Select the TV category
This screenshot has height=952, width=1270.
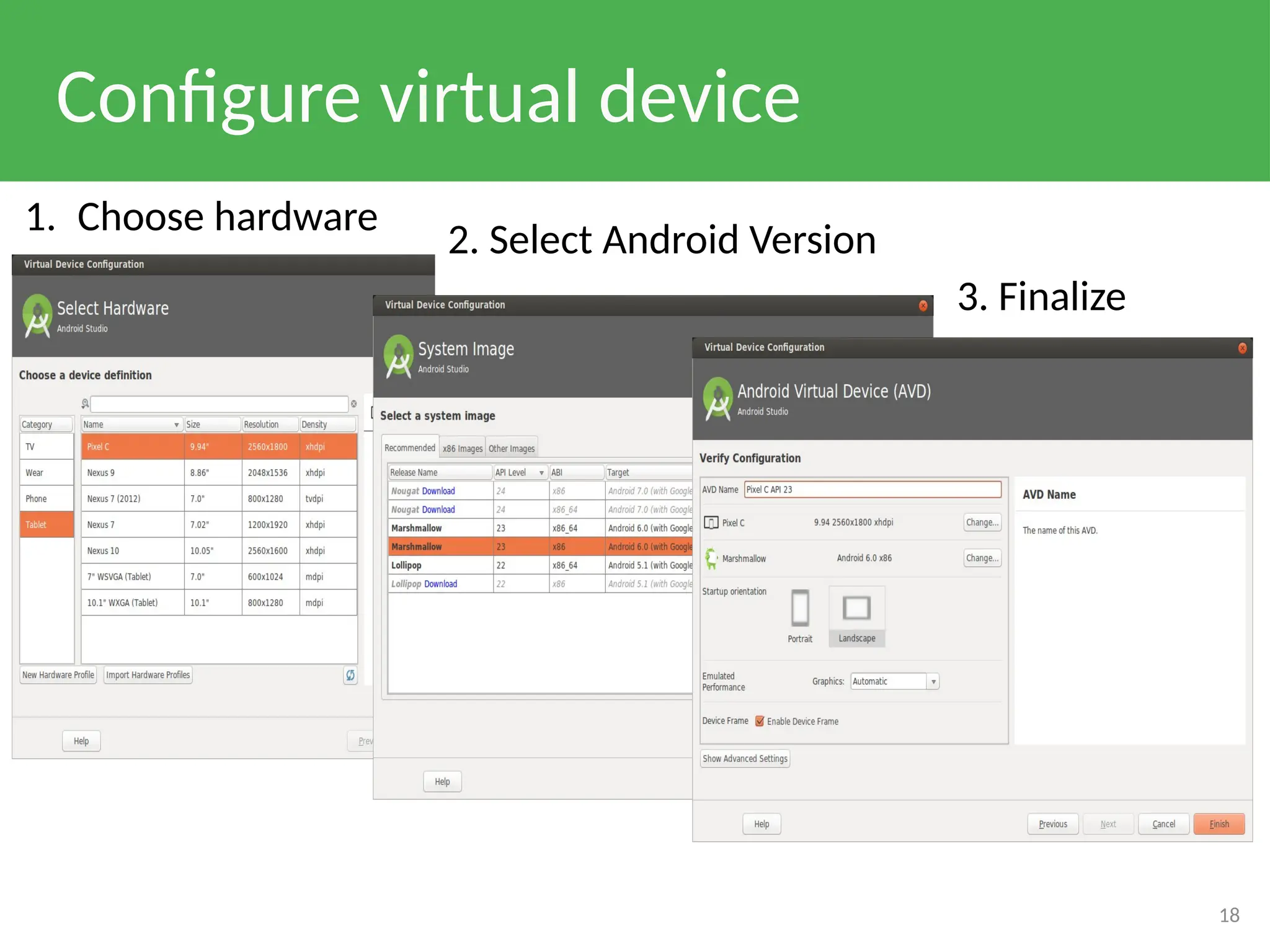(47, 446)
